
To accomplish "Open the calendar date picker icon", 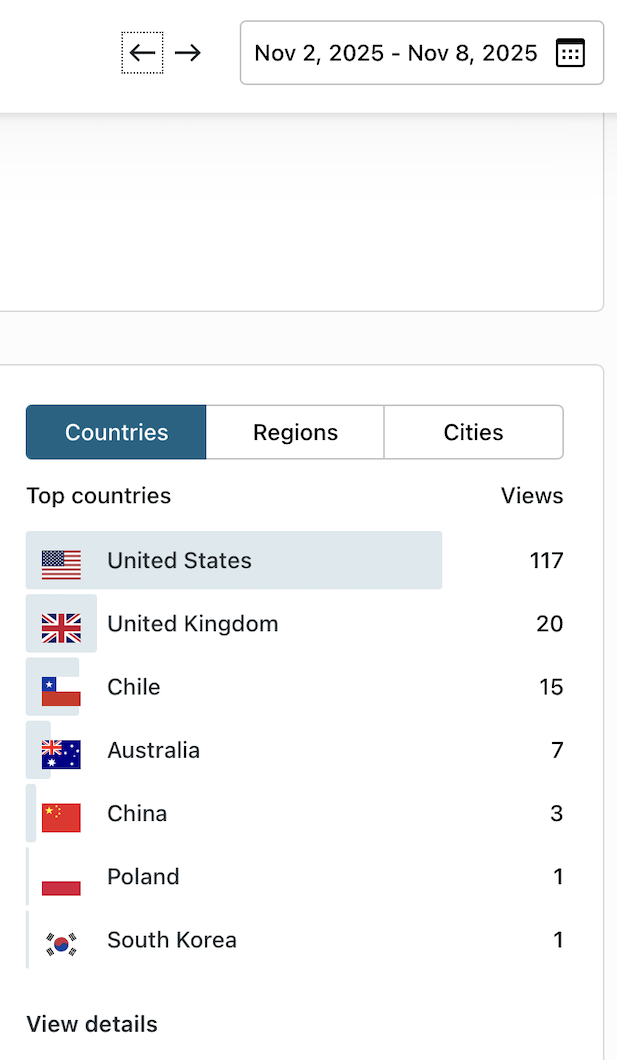I will point(570,53).
